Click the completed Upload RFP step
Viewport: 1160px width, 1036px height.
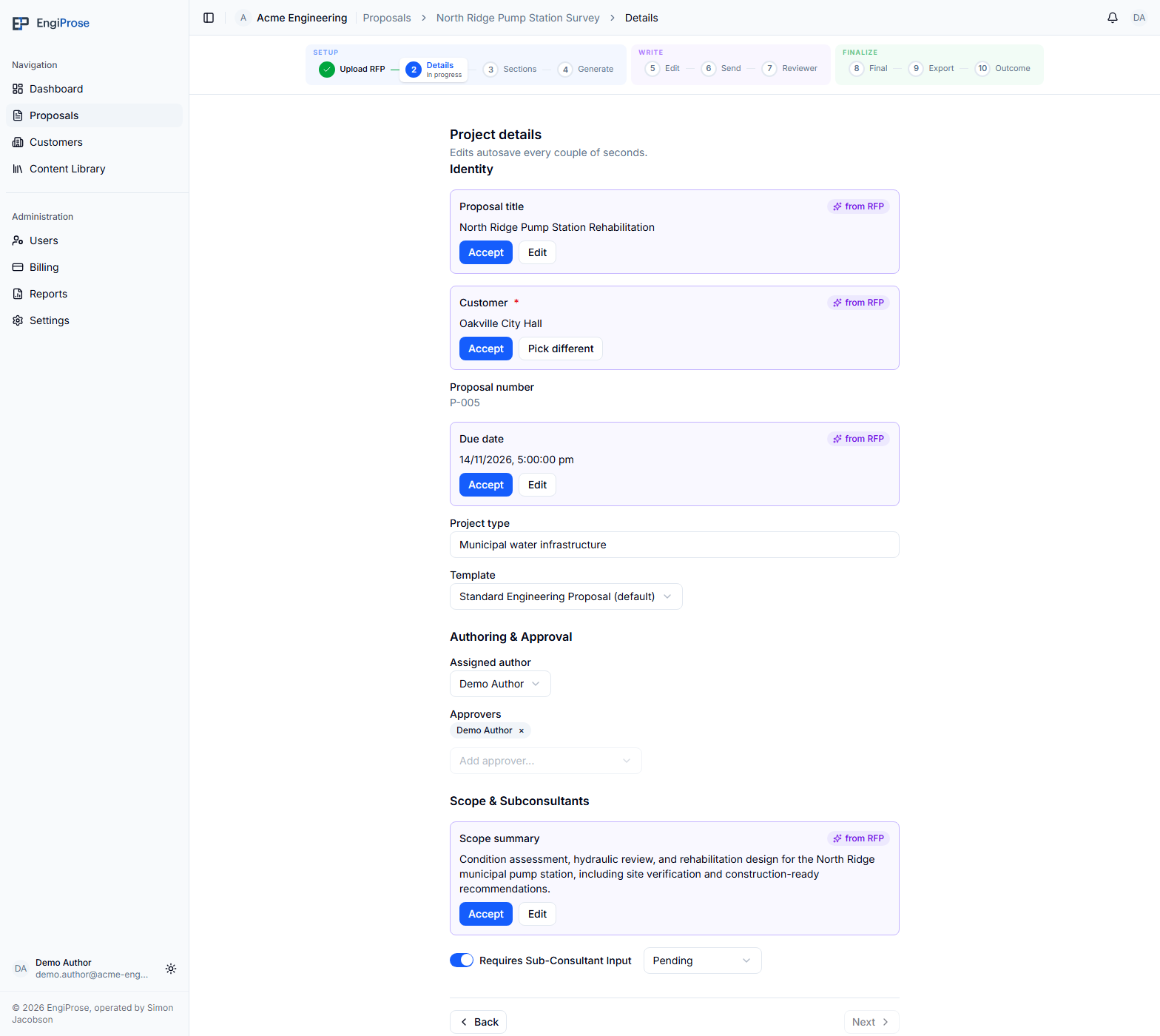pyautogui.click(x=352, y=70)
